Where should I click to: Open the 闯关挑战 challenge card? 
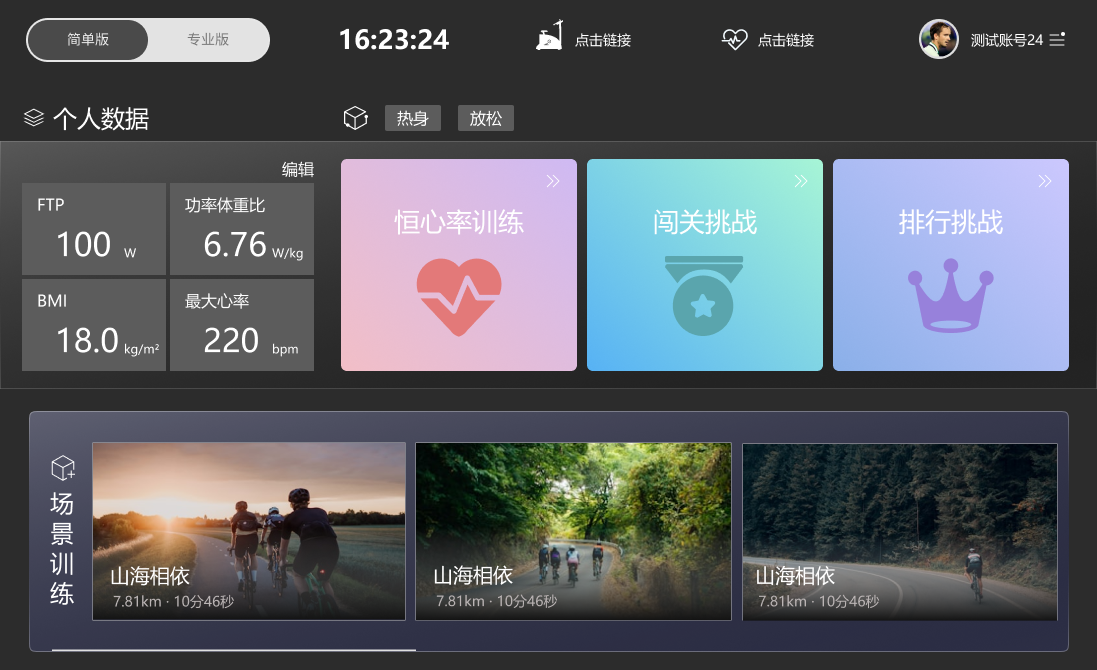coord(704,264)
